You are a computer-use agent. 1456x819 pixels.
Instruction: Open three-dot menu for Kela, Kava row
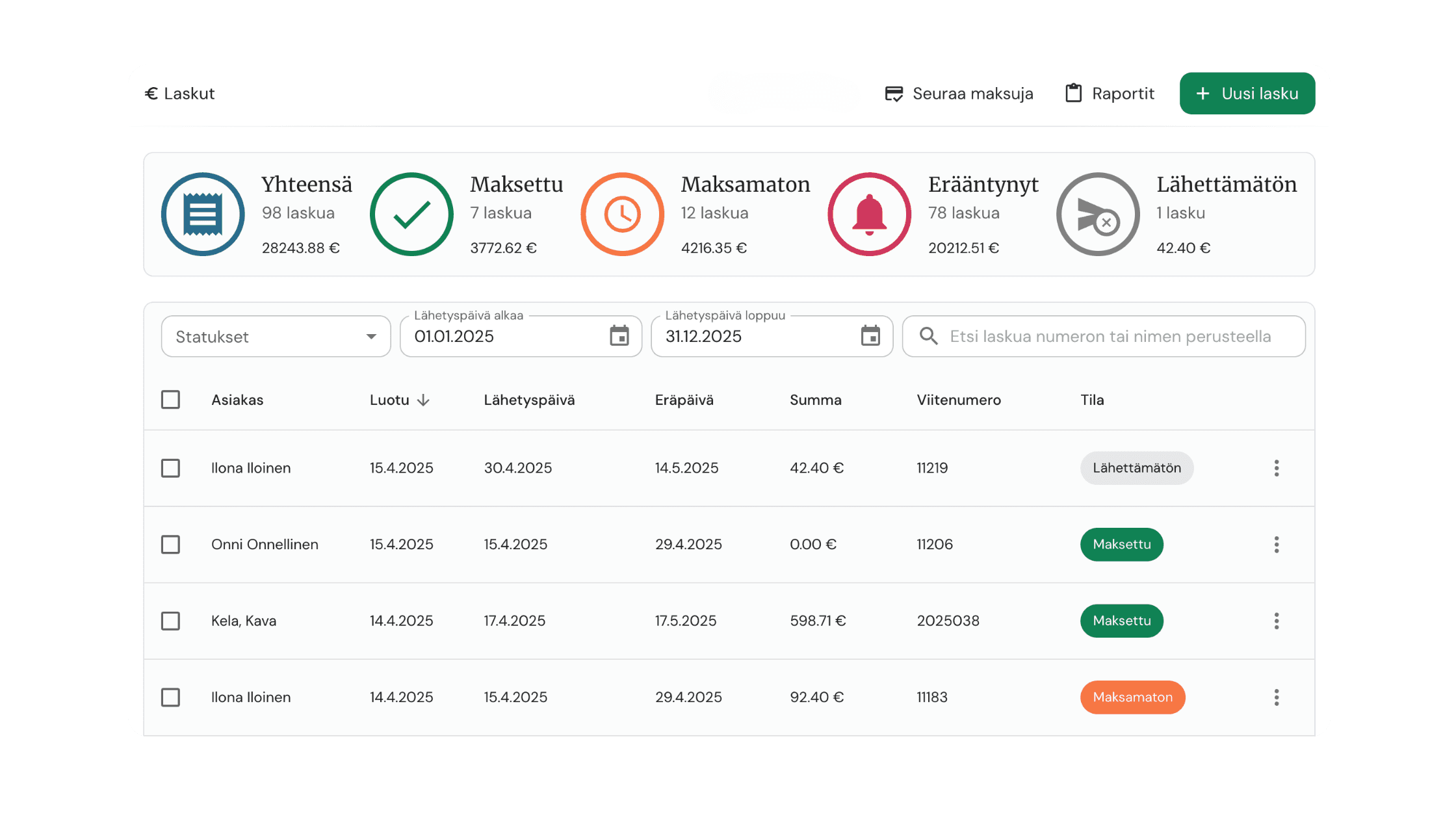(x=1277, y=621)
